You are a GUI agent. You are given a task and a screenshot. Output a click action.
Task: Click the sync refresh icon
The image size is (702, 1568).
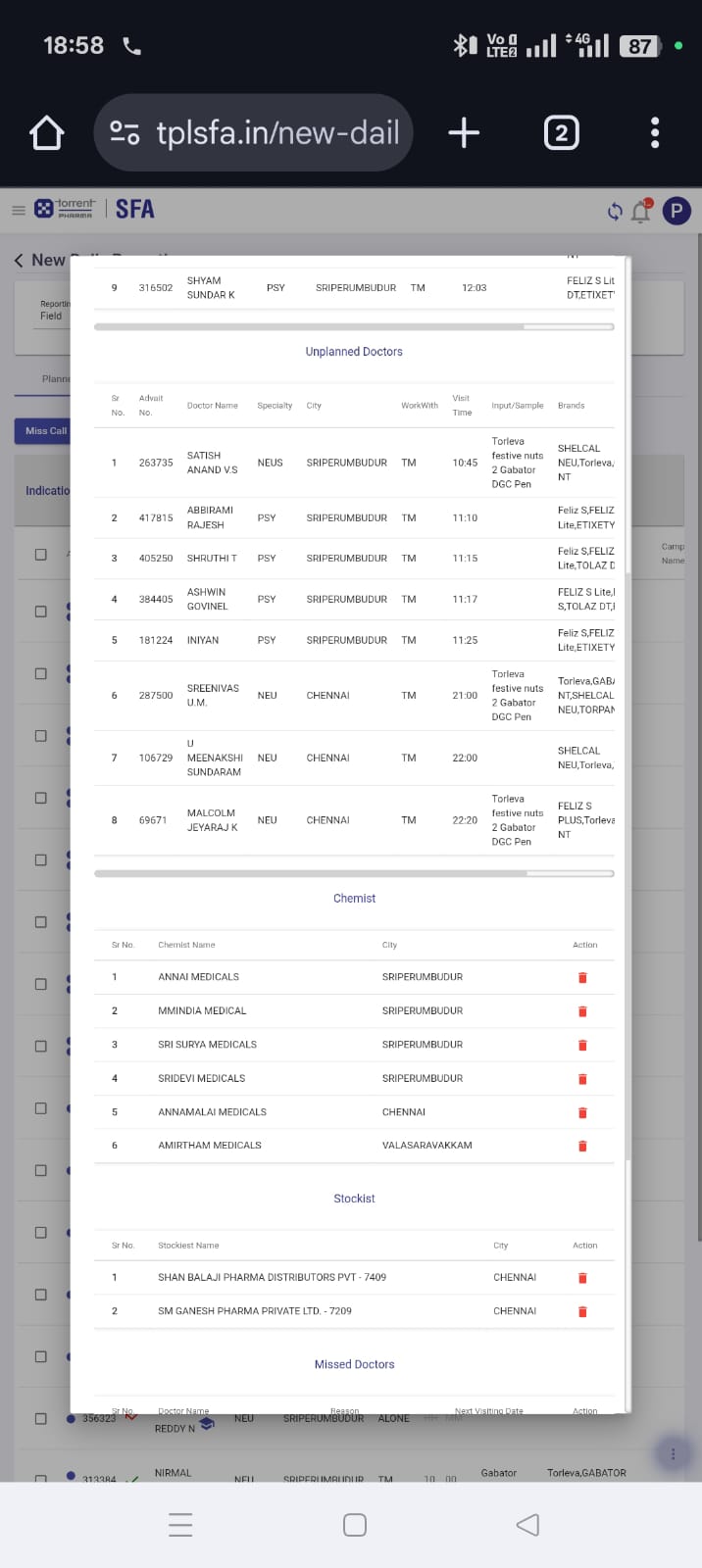pyautogui.click(x=615, y=211)
